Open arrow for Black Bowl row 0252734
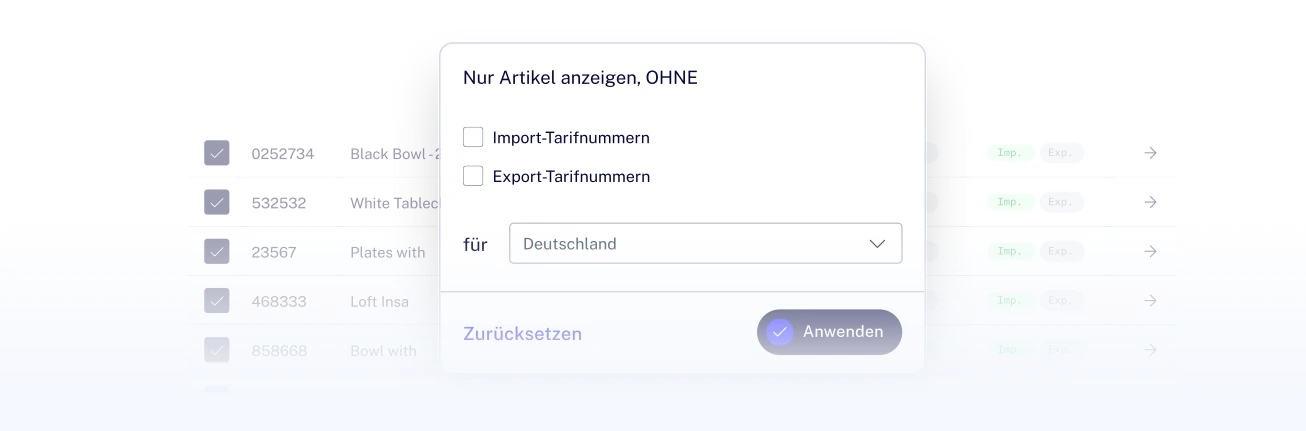Viewport: 1306px width, 431px height. (1150, 153)
